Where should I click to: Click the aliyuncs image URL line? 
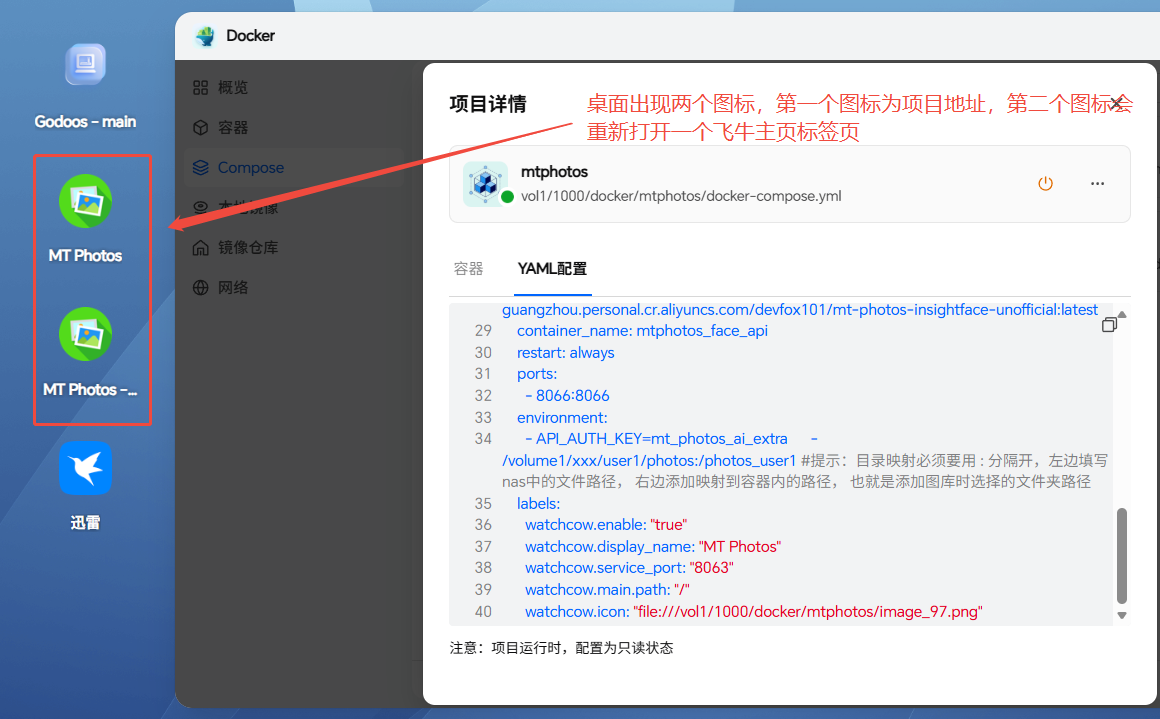coord(800,310)
